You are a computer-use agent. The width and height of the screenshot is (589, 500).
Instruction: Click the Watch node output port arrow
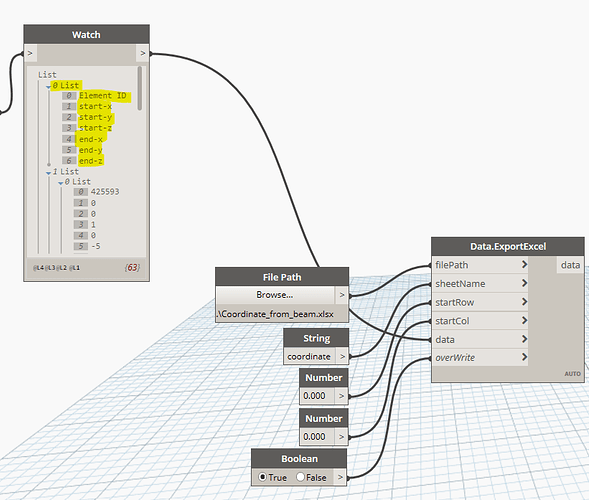[x=143, y=53]
